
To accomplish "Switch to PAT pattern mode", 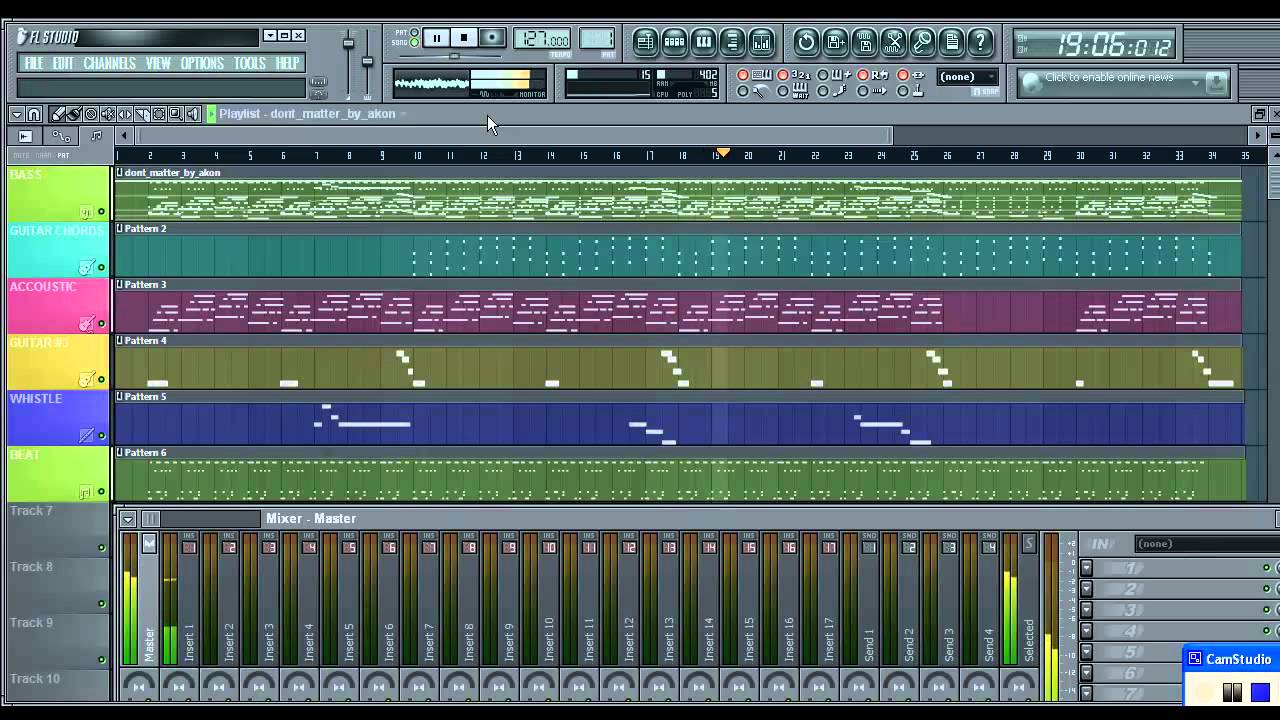I will coord(414,31).
